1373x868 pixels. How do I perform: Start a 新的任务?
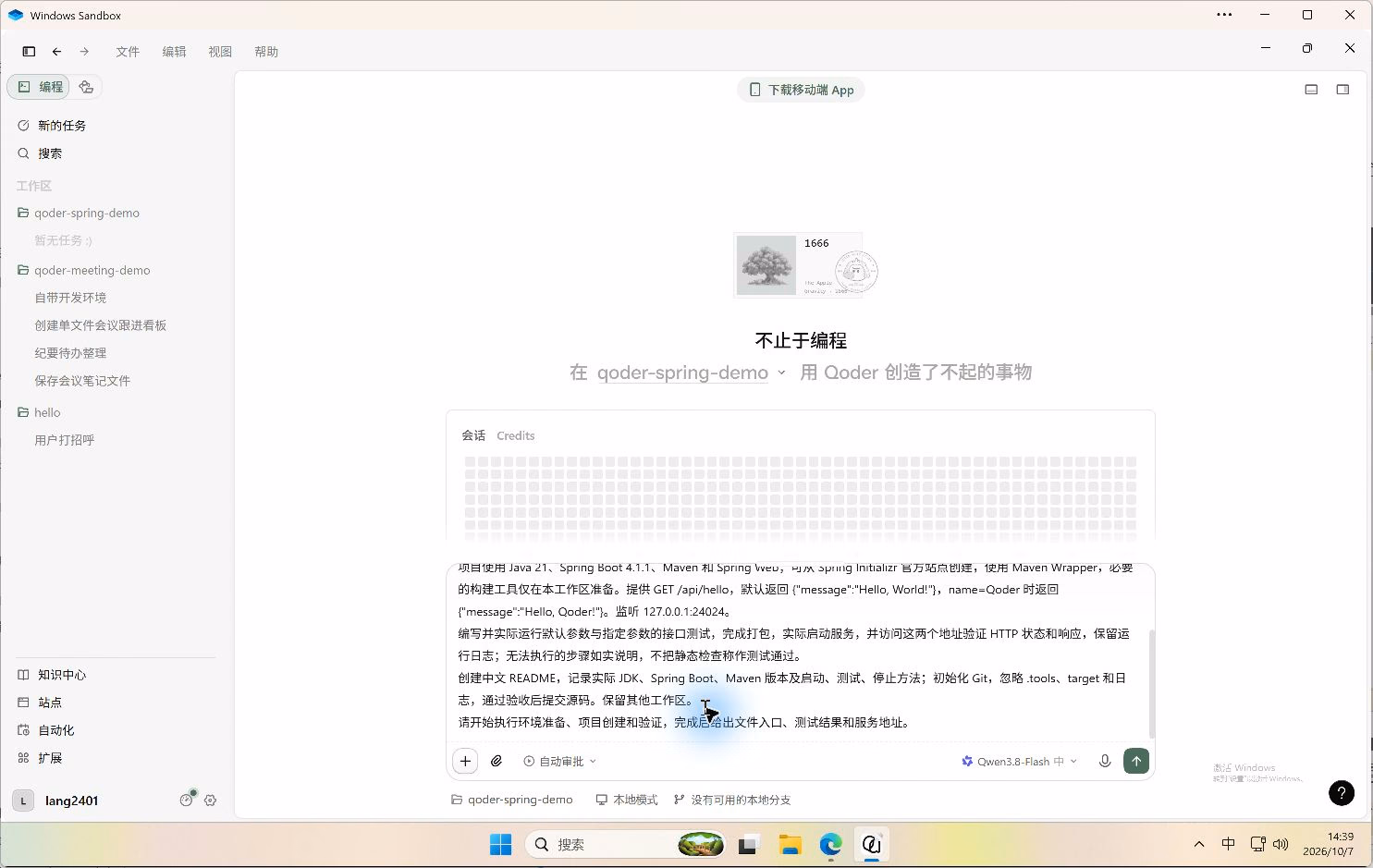62,126
